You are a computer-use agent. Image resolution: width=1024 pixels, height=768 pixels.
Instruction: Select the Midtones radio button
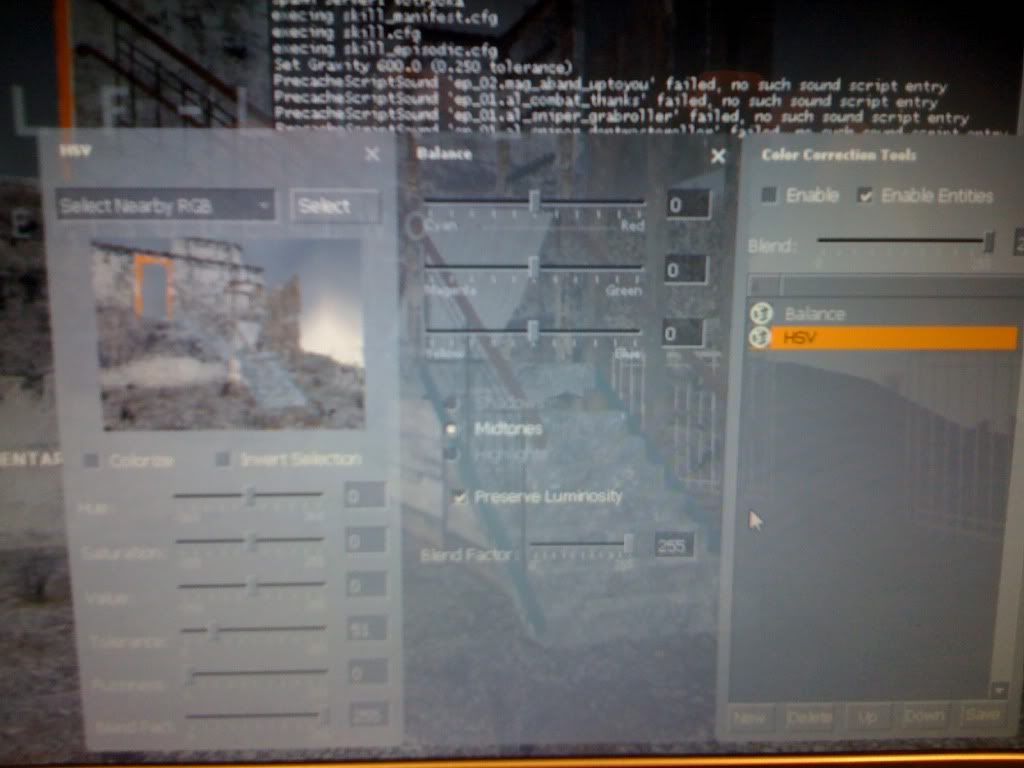point(453,428)
